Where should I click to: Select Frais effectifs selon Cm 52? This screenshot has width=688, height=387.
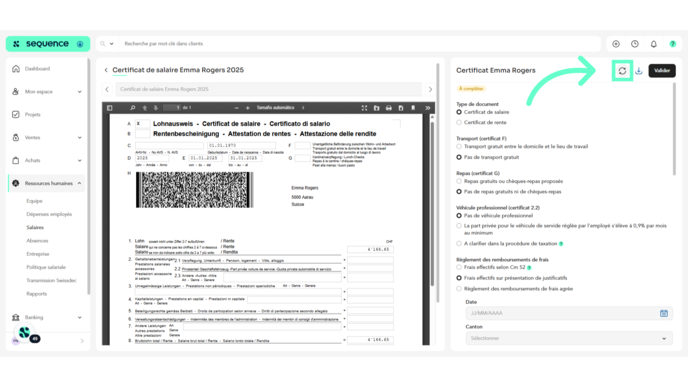(459, 267)
